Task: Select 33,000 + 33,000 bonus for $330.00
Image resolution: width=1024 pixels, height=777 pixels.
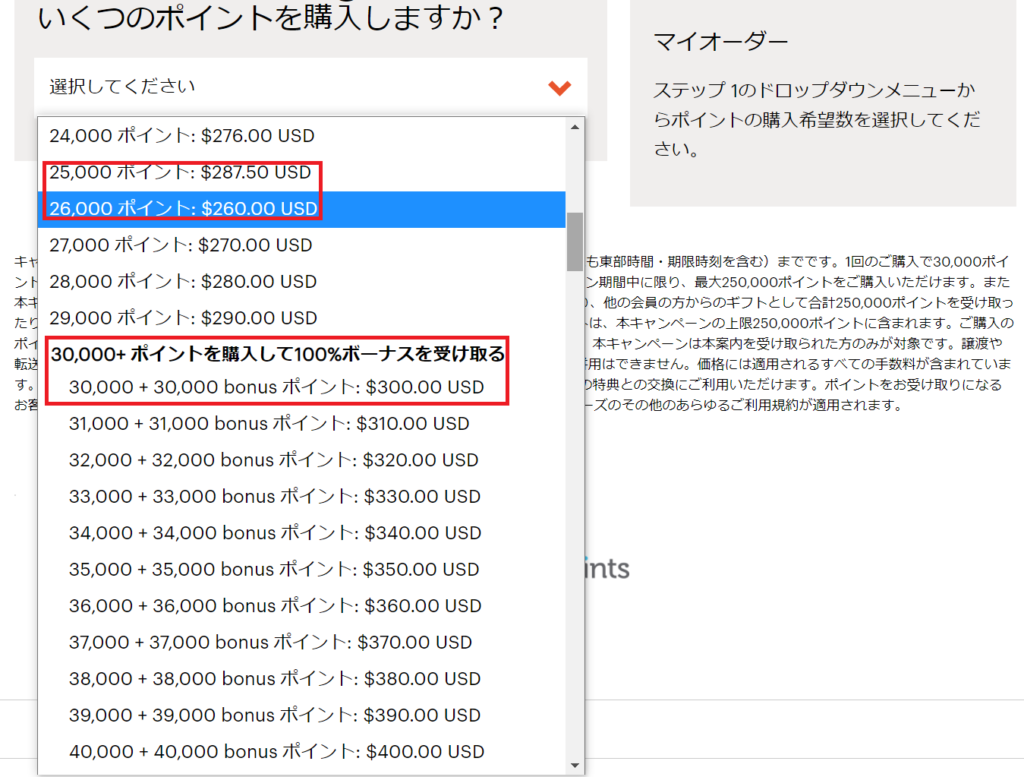Action: [275, 496]
